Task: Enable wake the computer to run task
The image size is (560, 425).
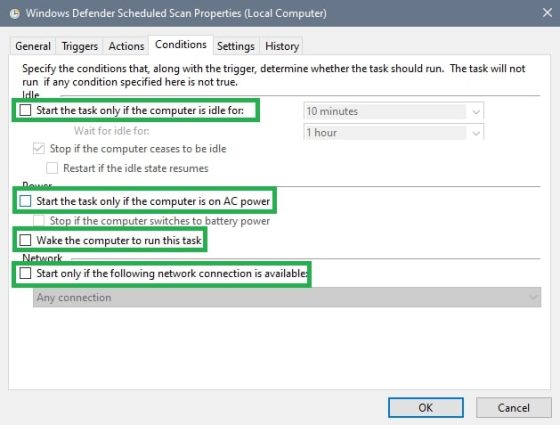Action: pyautogui.click(x=25, y=240)
